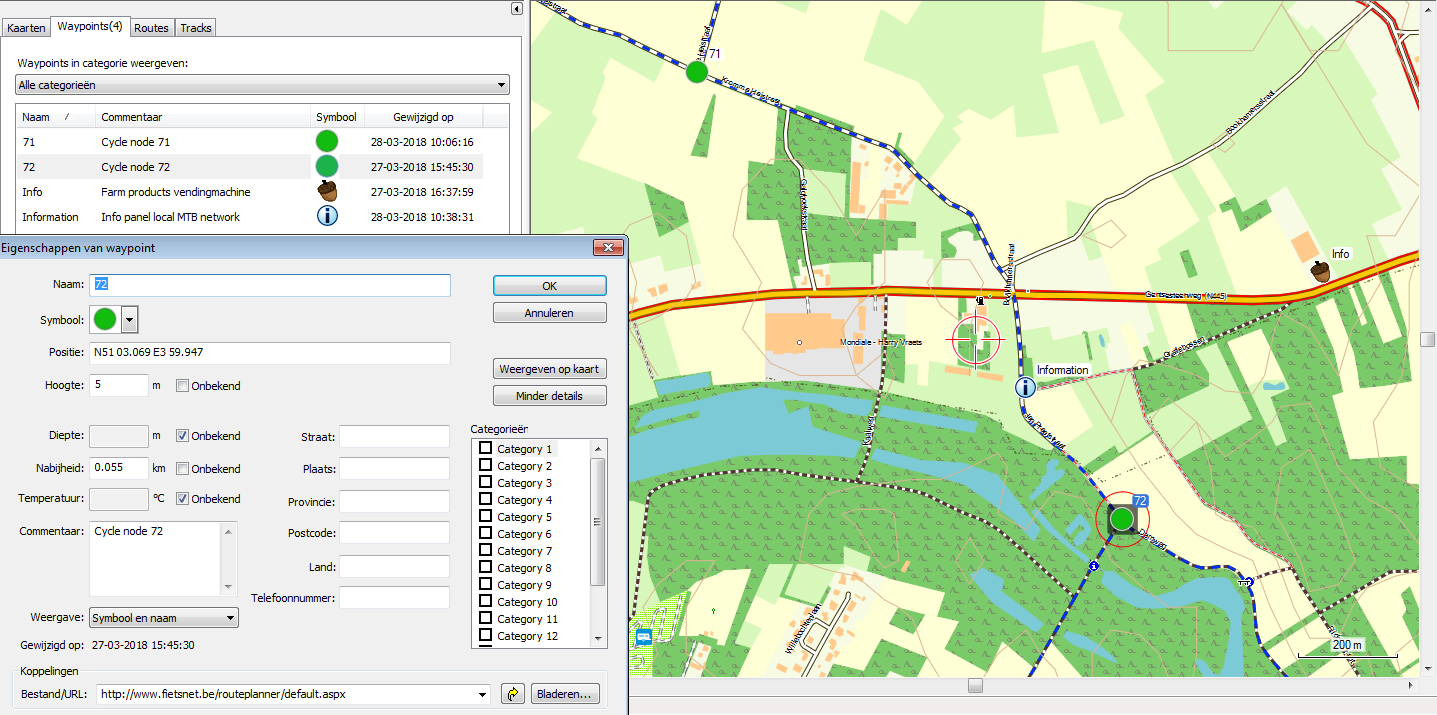Click the Minder details button
This screenshot has width=1437, height=715.
549,396
